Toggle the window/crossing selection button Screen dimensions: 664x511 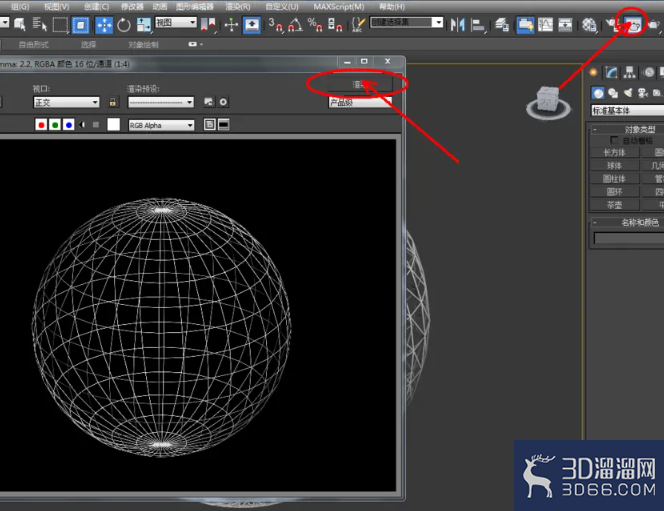click(80, 25)
